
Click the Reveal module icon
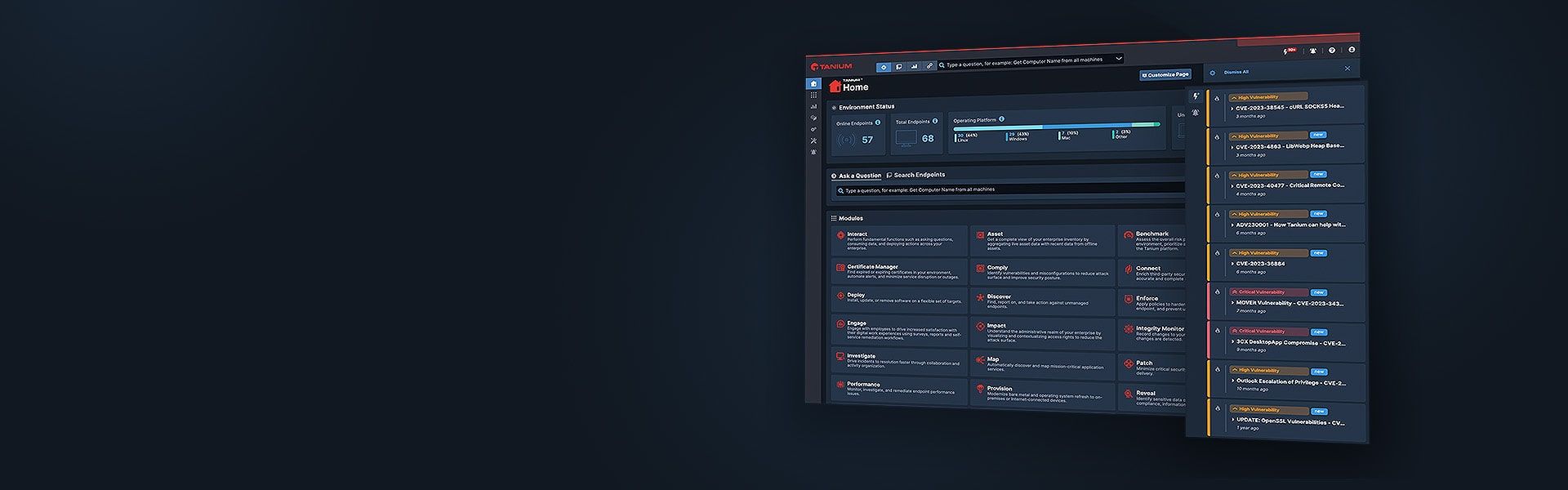[x=1128, y=394]
